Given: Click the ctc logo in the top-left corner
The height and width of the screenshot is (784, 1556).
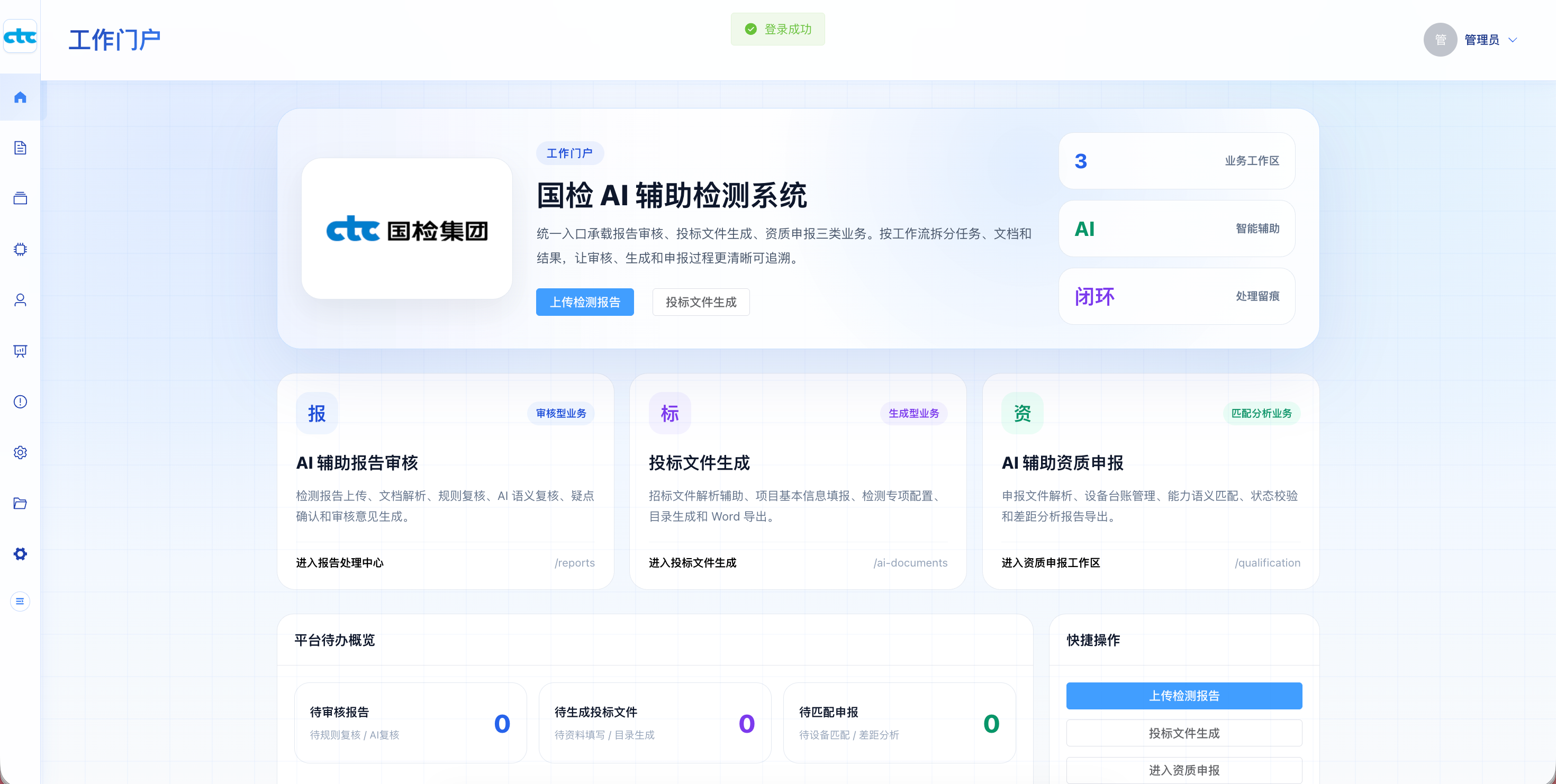Looking at the screenshot, I should pos(20,36).
